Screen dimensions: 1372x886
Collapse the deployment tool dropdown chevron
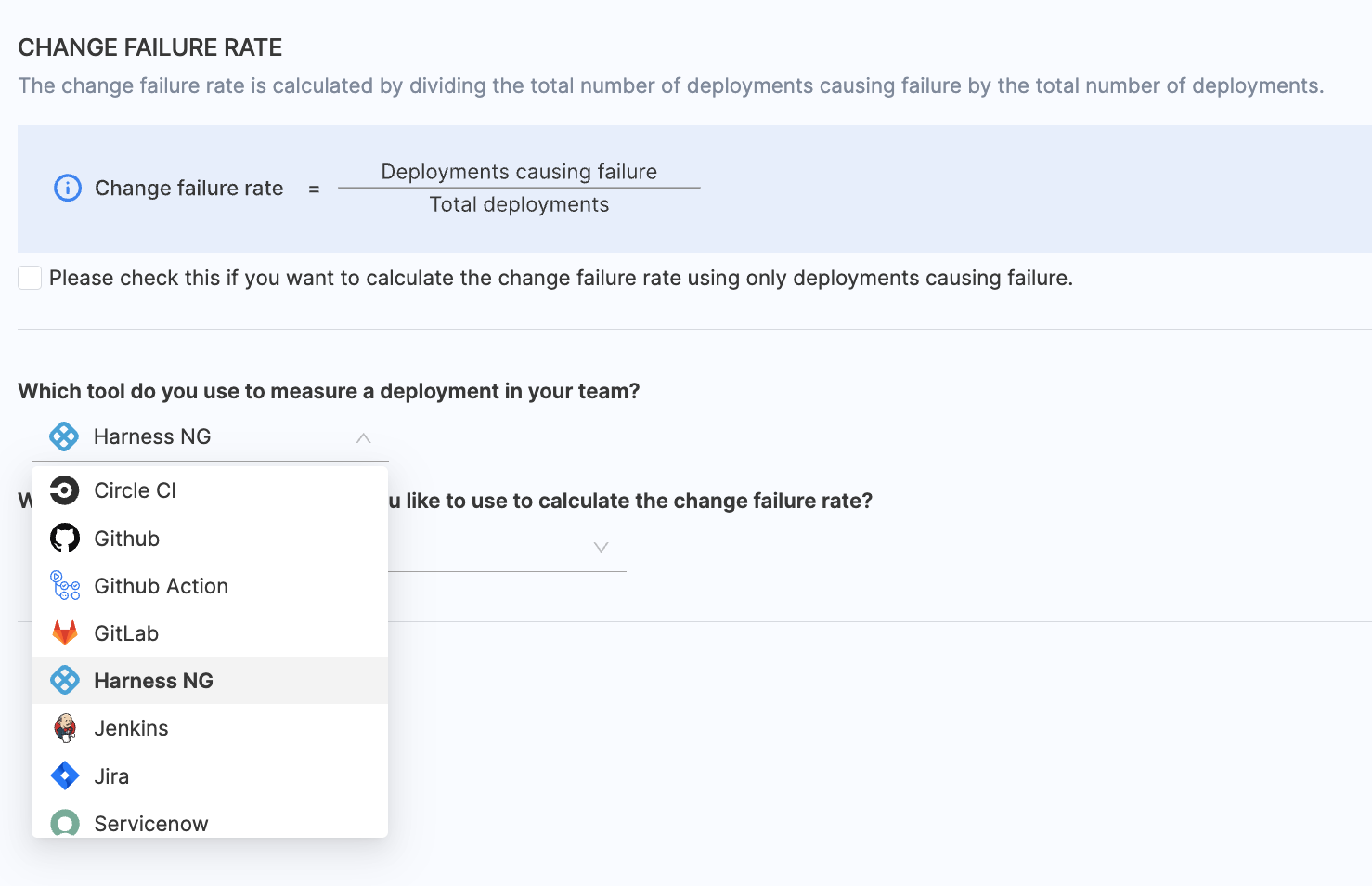[x=363, y=437]
